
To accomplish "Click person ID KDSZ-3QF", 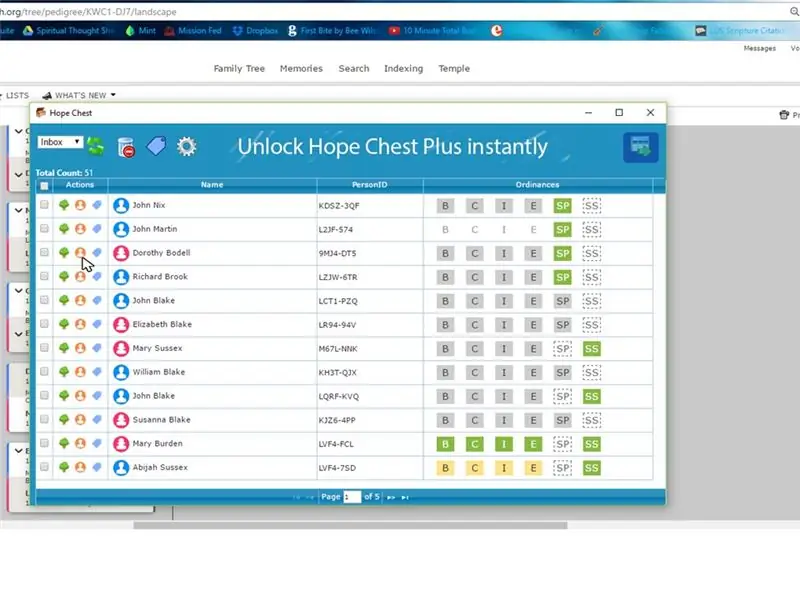I will tap(339, 206).
